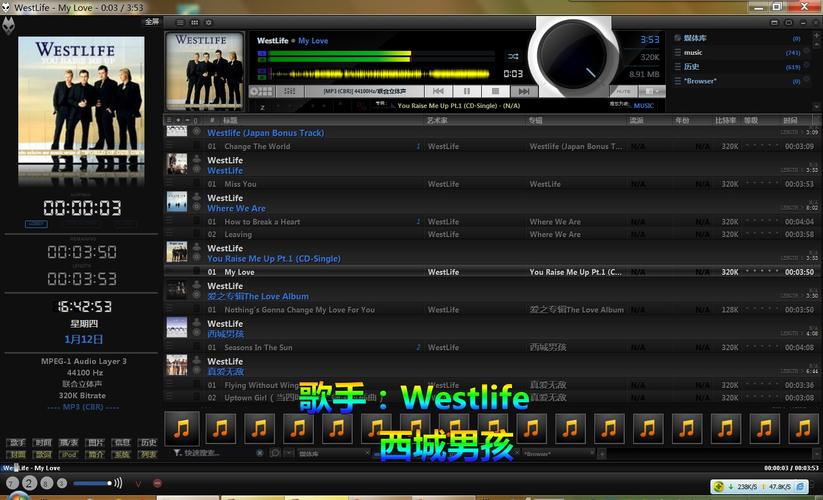Toggle the 歌词 lyrics button

coord(43,454)
